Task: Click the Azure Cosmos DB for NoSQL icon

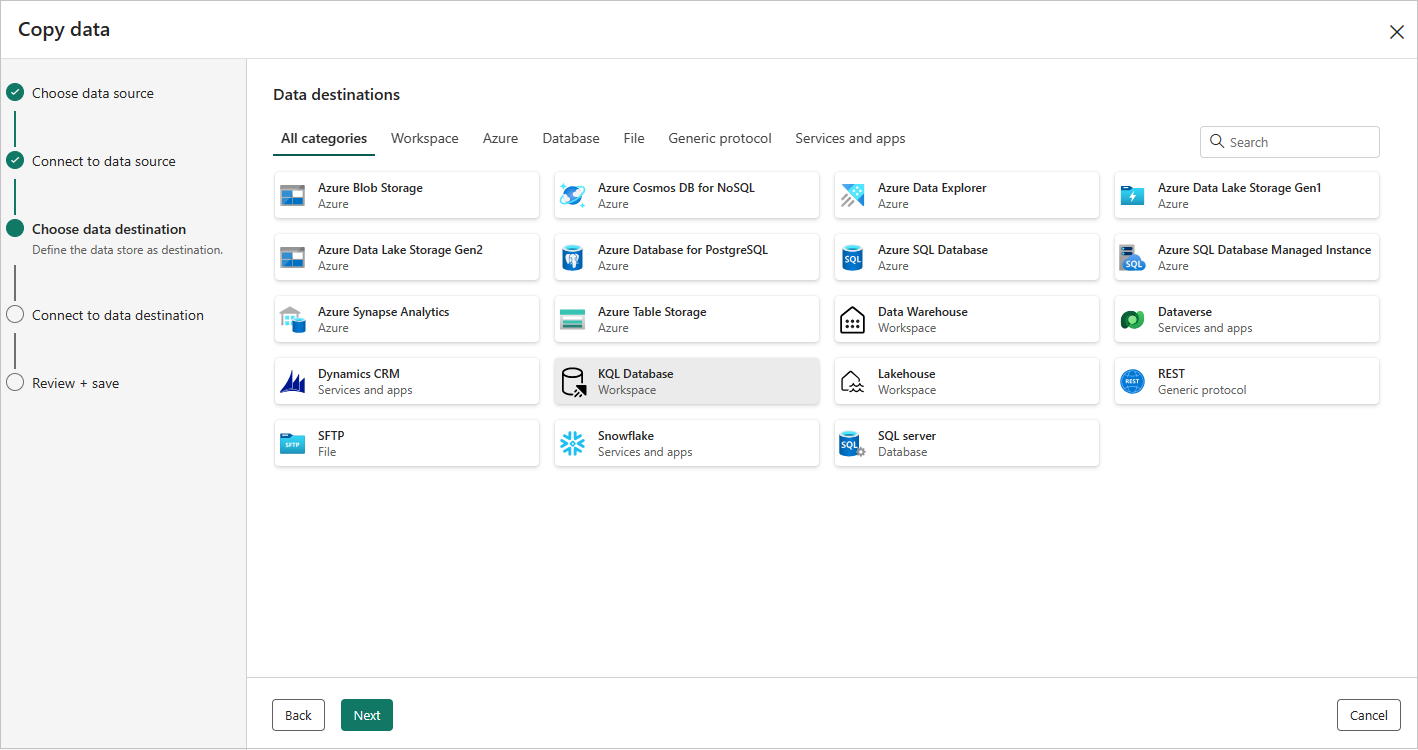Action: point(572,195)
